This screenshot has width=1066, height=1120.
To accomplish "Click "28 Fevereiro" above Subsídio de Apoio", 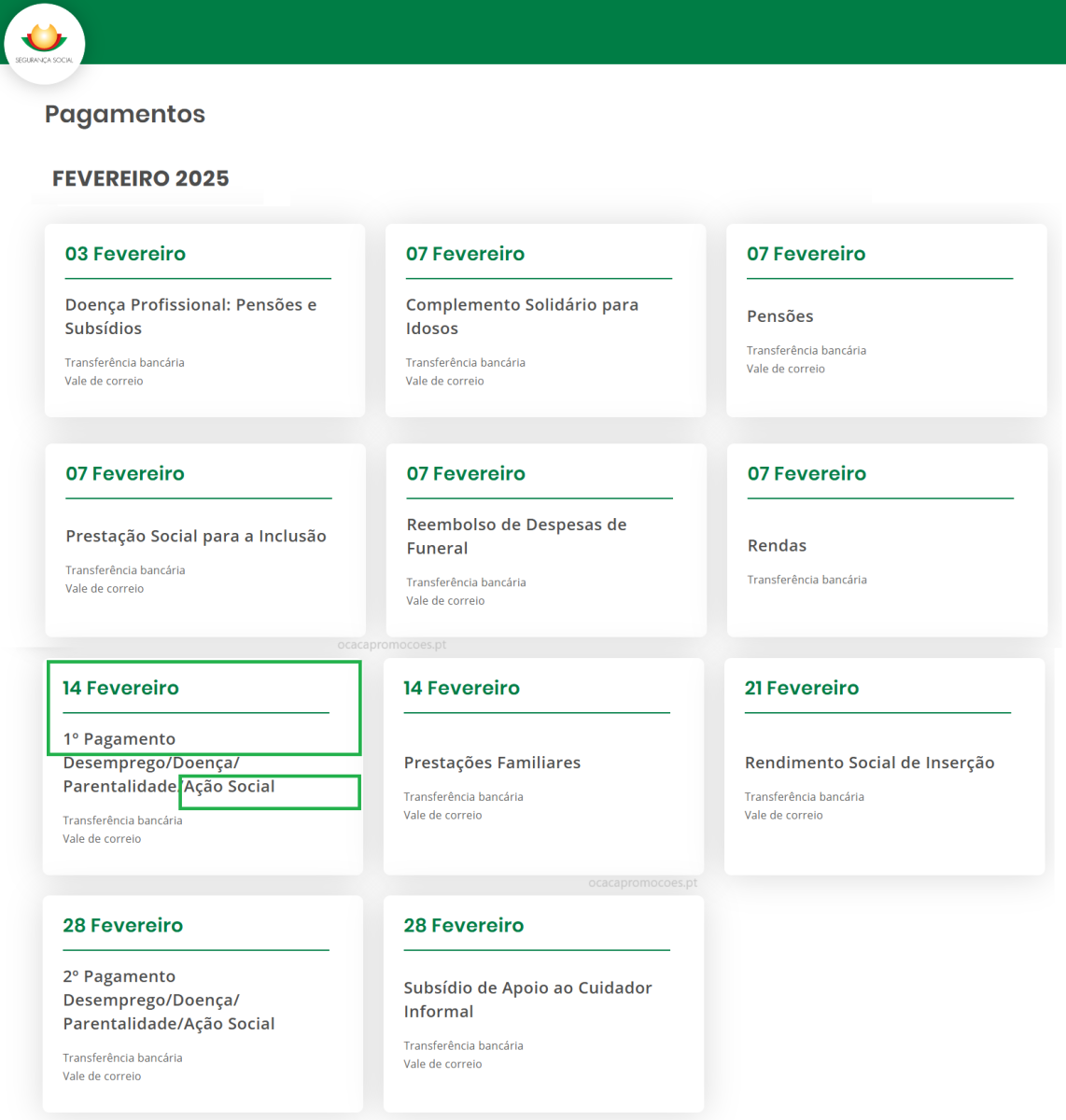I will [463, 925].
